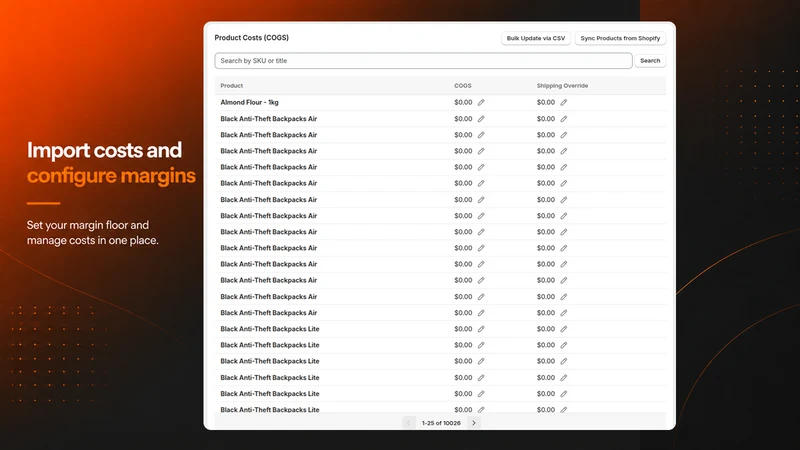This screenshot has height=450, width=800.
Task: Click the COGS column header
Action: (463, 86)
